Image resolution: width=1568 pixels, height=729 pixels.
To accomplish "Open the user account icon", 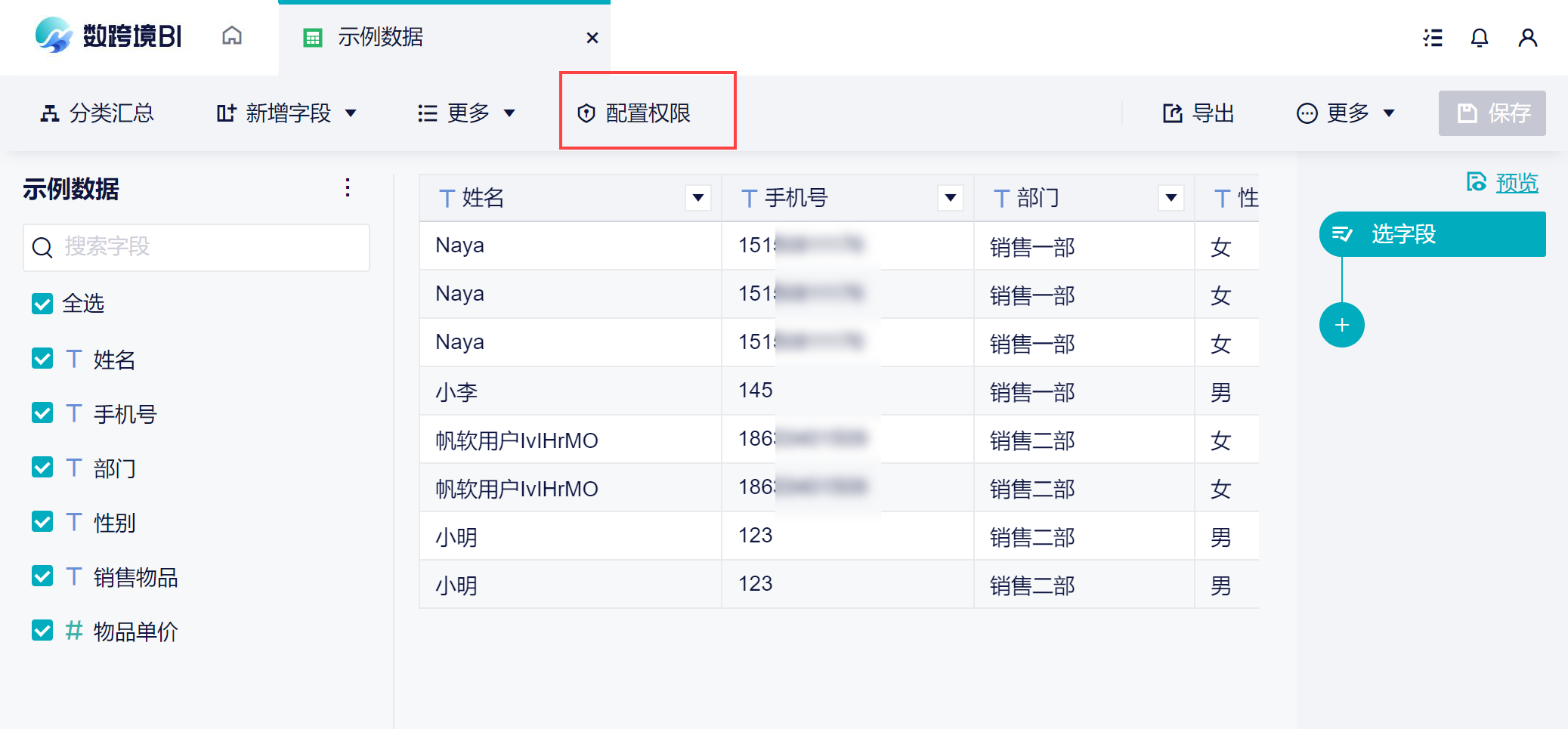I will click(x=1527, y=38).
